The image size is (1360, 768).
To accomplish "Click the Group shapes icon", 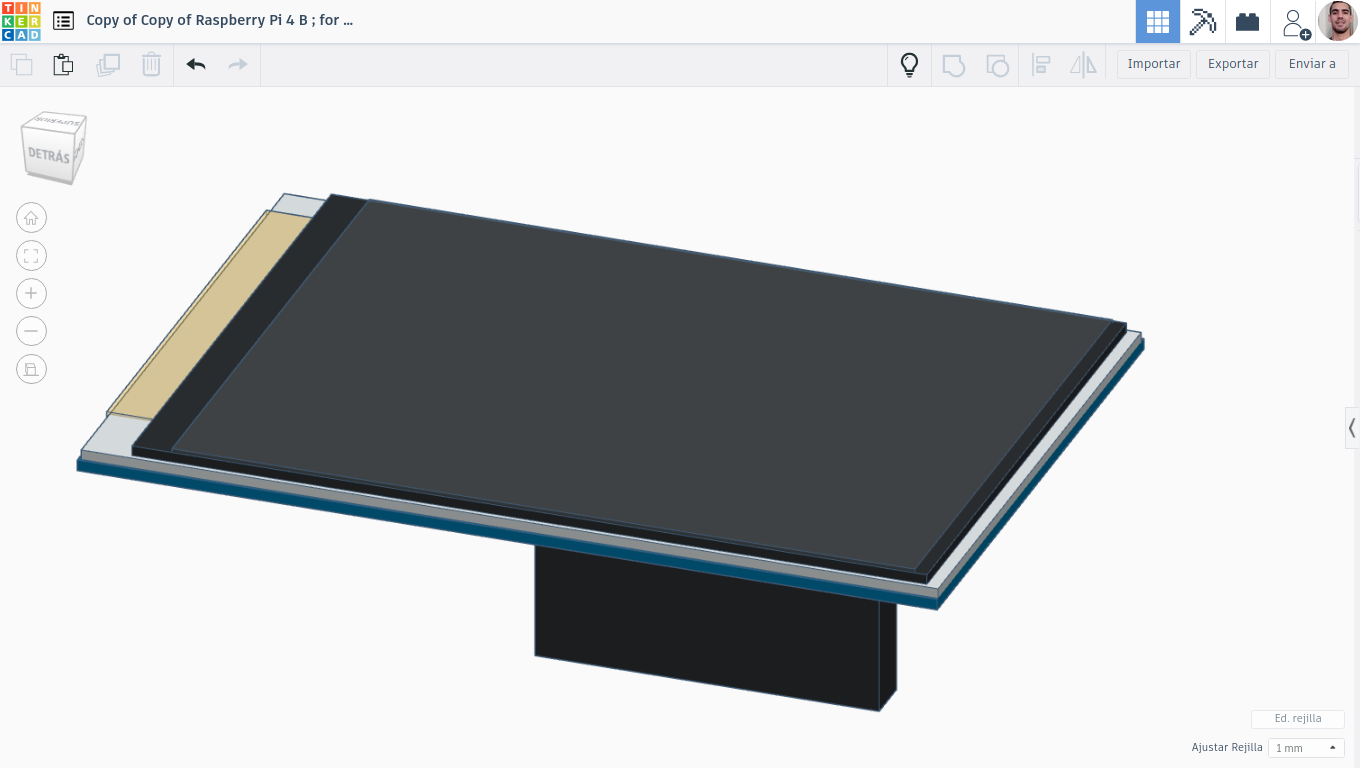I will click(954, 65).
